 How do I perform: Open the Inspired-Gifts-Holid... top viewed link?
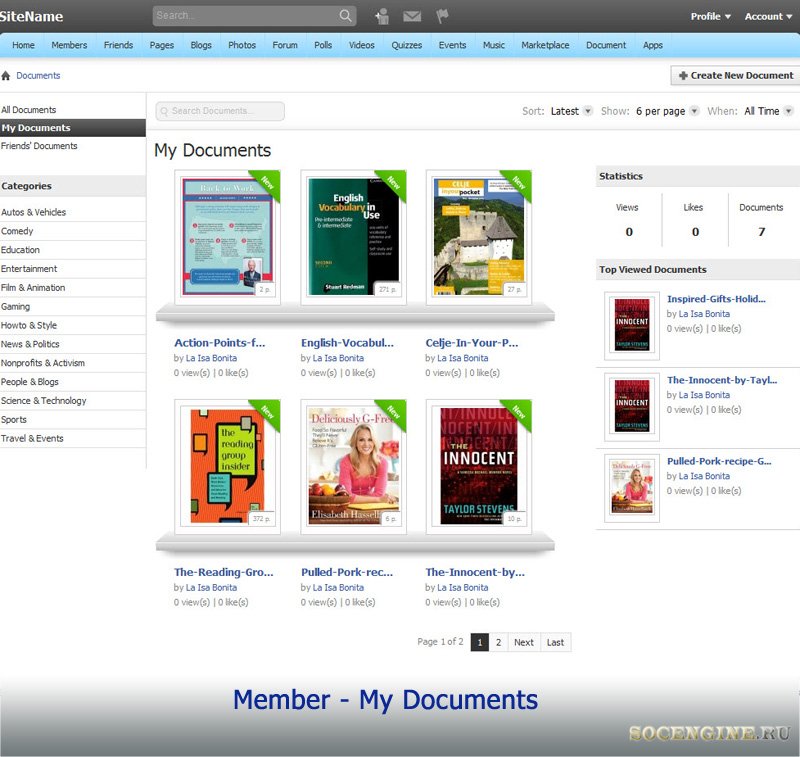coord(716,299)
